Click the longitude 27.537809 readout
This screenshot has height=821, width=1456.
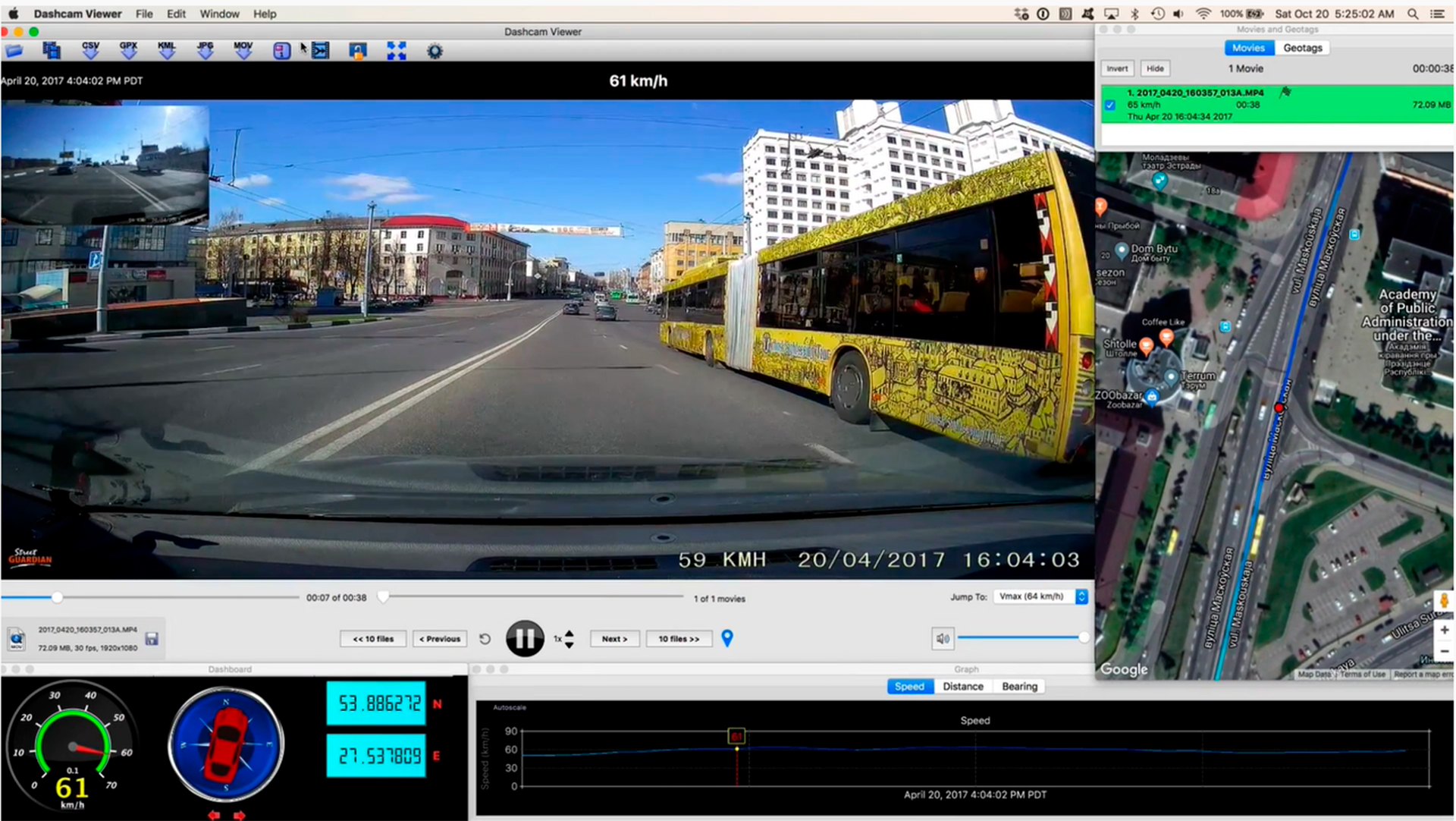(376, 756)
